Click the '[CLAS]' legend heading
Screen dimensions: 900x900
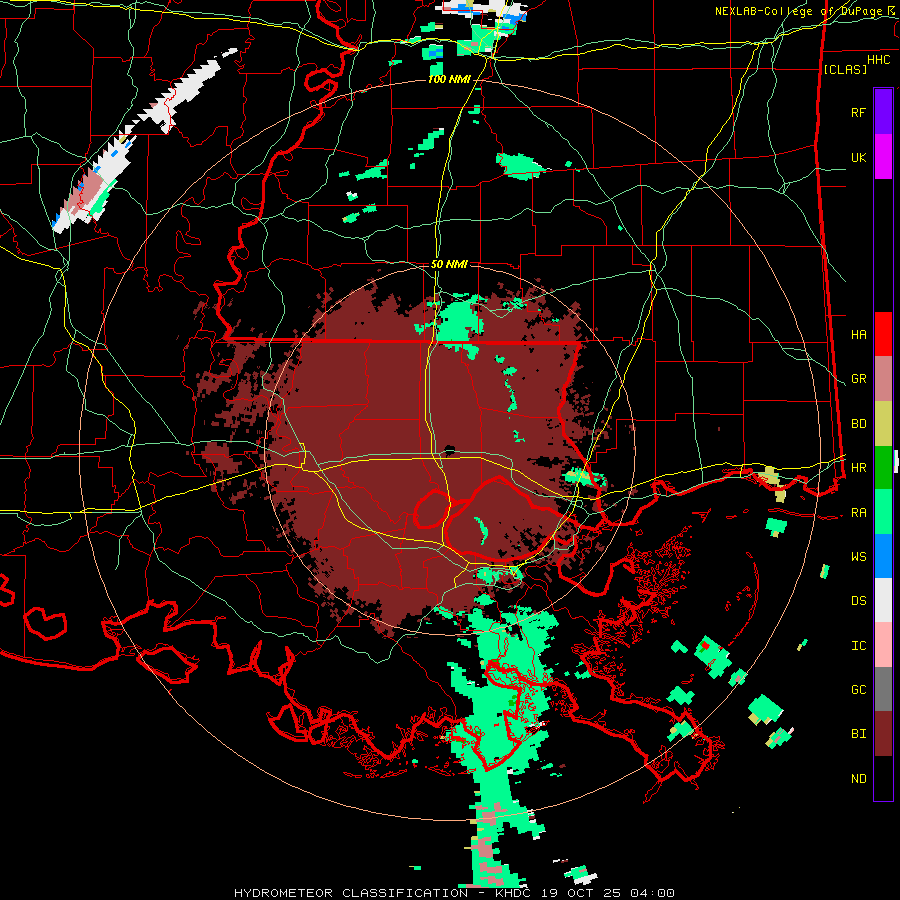pyautogui.click(x=845, y=69)
